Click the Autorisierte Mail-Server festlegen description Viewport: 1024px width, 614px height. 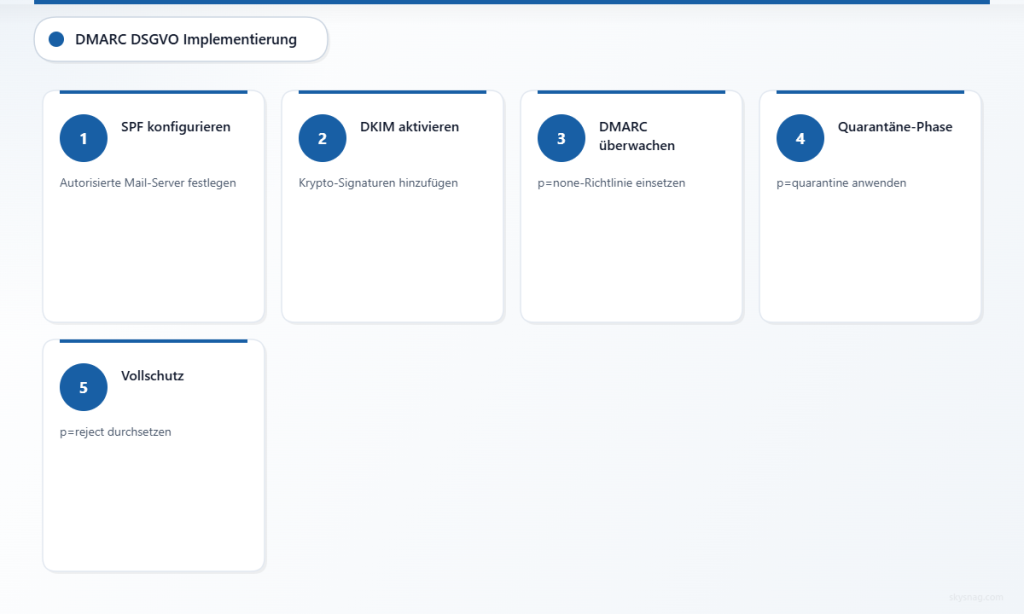(x=147, y=183)
